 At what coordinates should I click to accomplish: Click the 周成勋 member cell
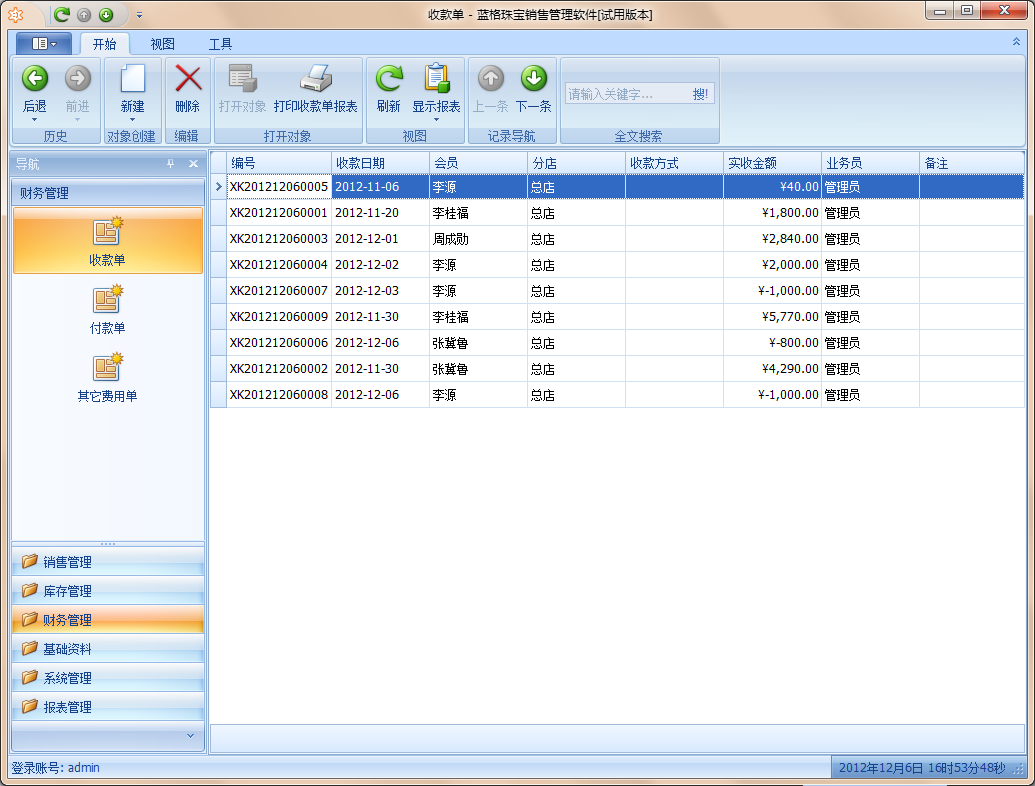(479, 239)
